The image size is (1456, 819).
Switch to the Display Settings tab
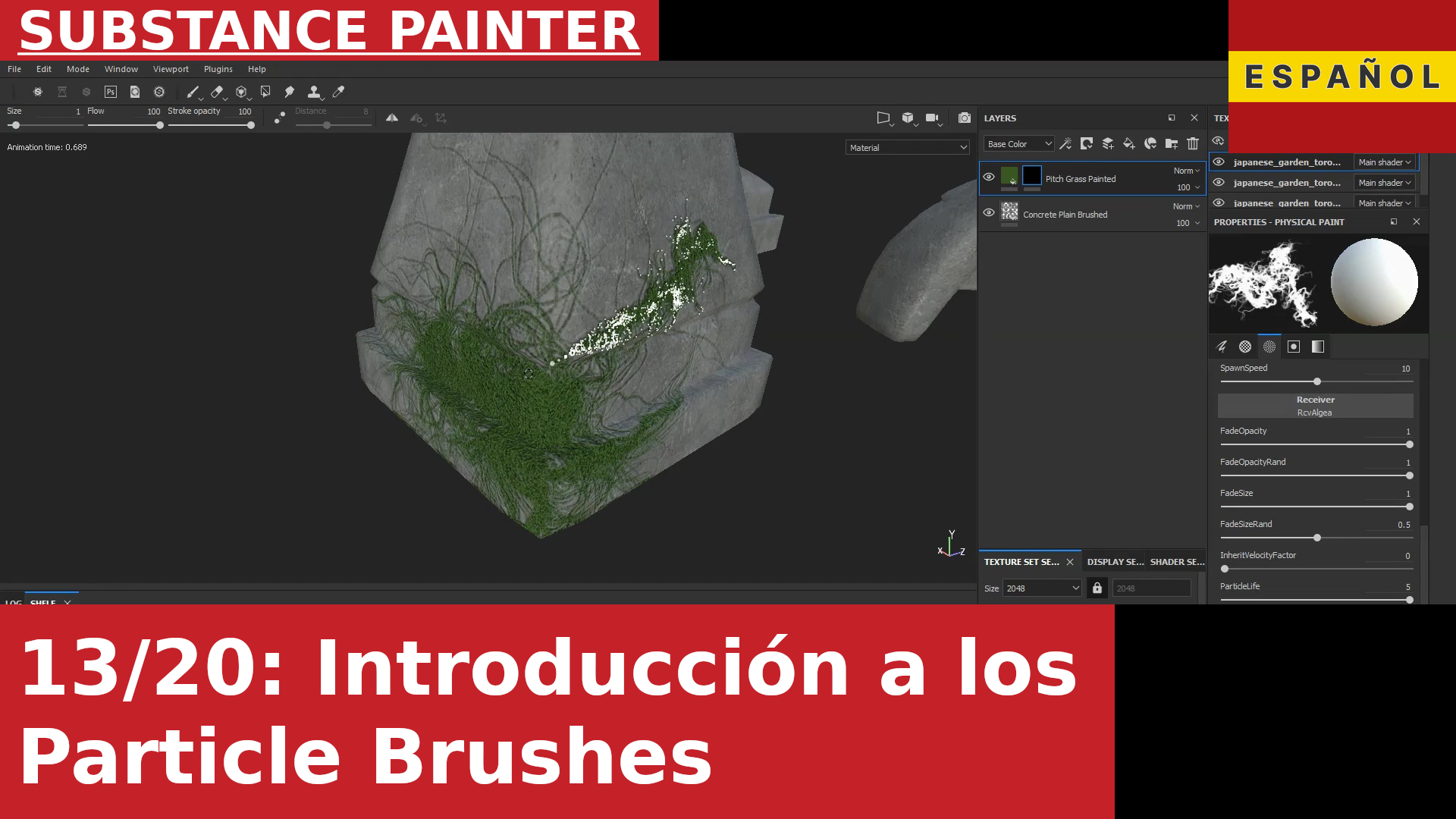pos(1115,562)
